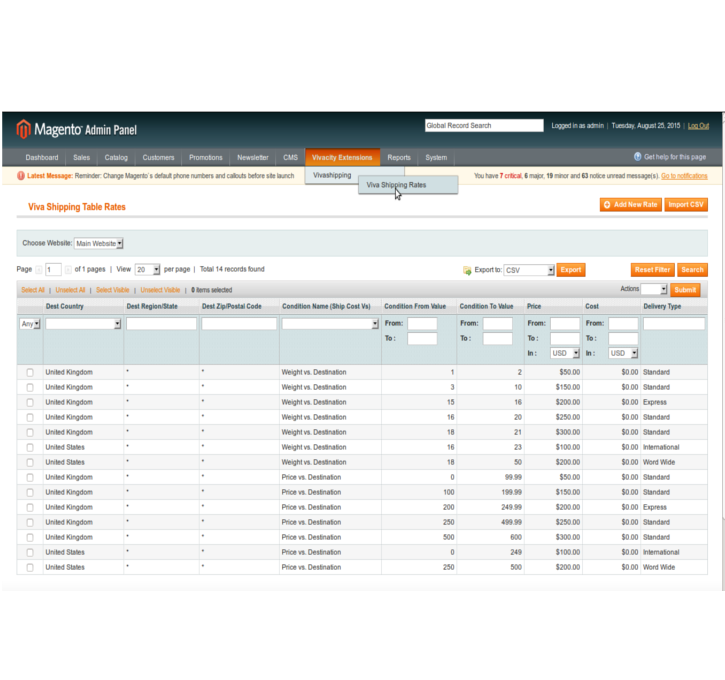Tick checkbox for United Kingdom weight 3 to 10 row
The width and height of the screenshot is (725, 680).
[x=30, y=387]
